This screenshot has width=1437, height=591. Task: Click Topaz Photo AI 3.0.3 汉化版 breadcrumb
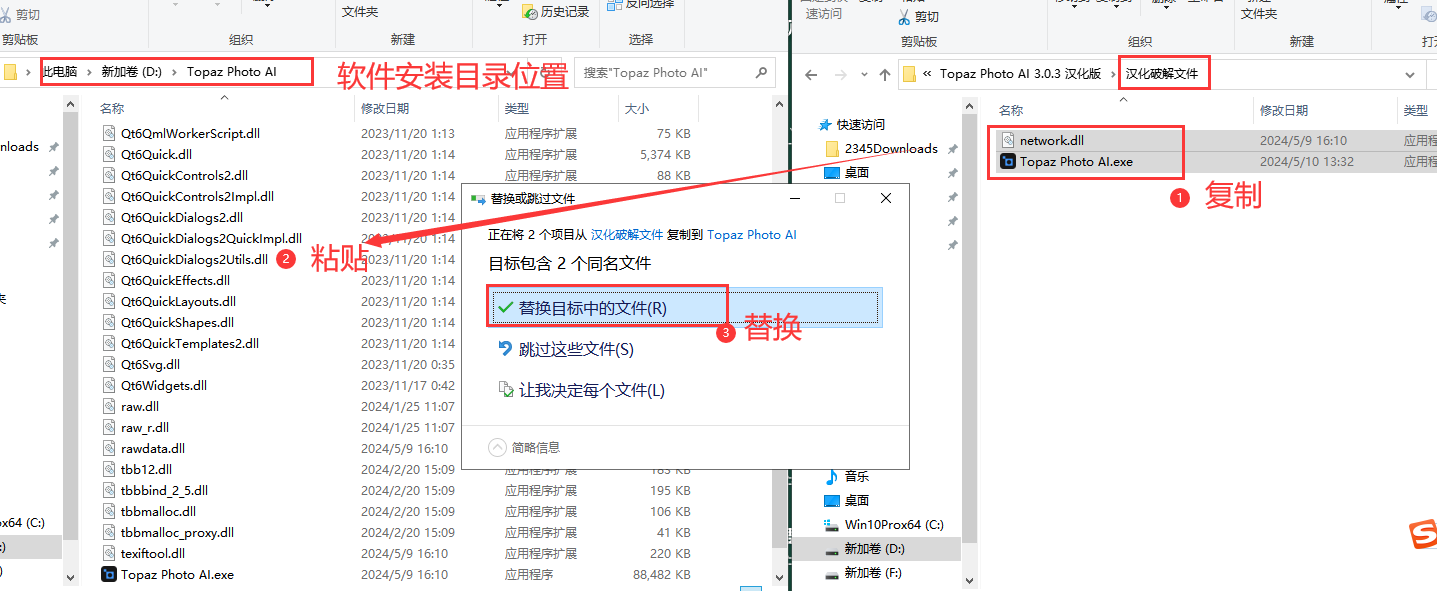1021,74
